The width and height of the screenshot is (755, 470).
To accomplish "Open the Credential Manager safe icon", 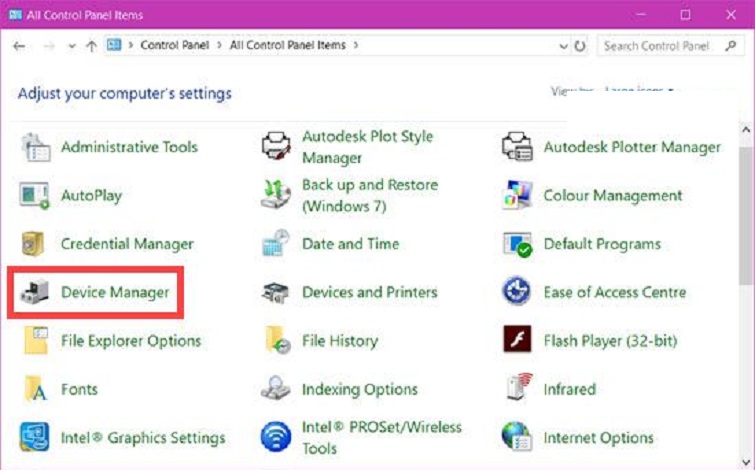I will coord(33,244).
